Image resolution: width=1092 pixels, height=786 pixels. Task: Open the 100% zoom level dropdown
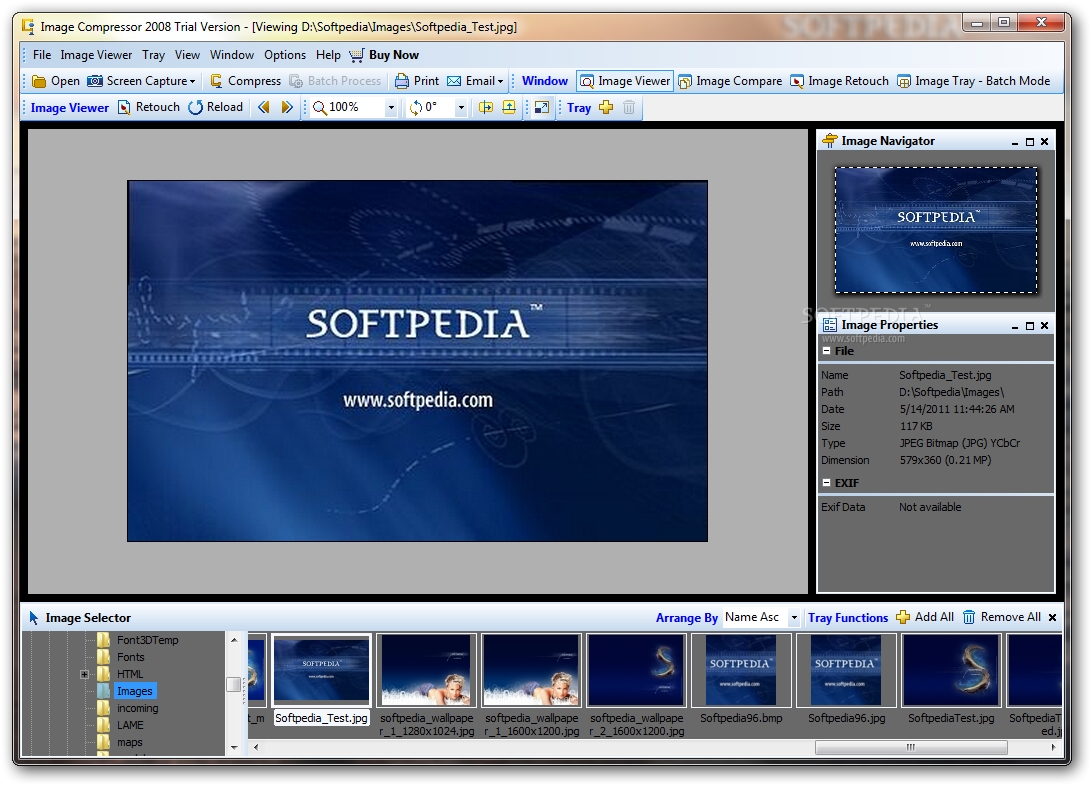coord(391,108)
